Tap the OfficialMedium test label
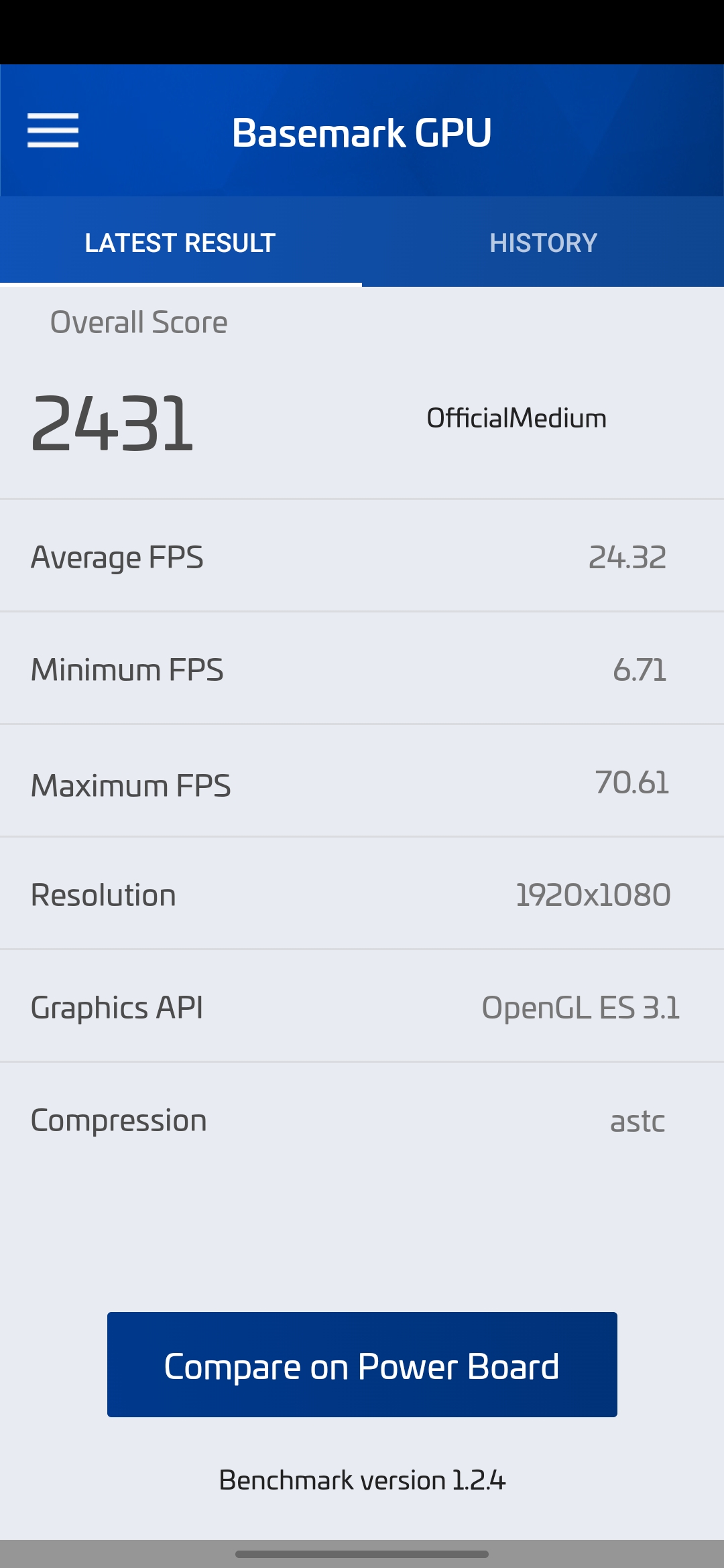 click(x=516, y=418)
